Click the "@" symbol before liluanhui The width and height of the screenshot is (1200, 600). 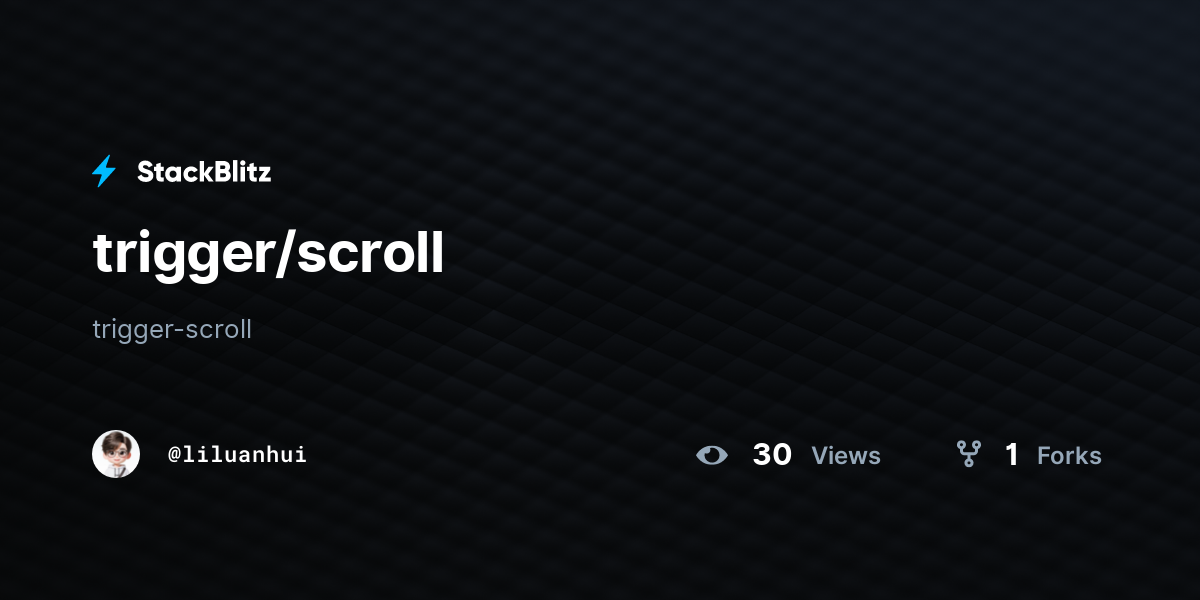[x=174, y=455]
